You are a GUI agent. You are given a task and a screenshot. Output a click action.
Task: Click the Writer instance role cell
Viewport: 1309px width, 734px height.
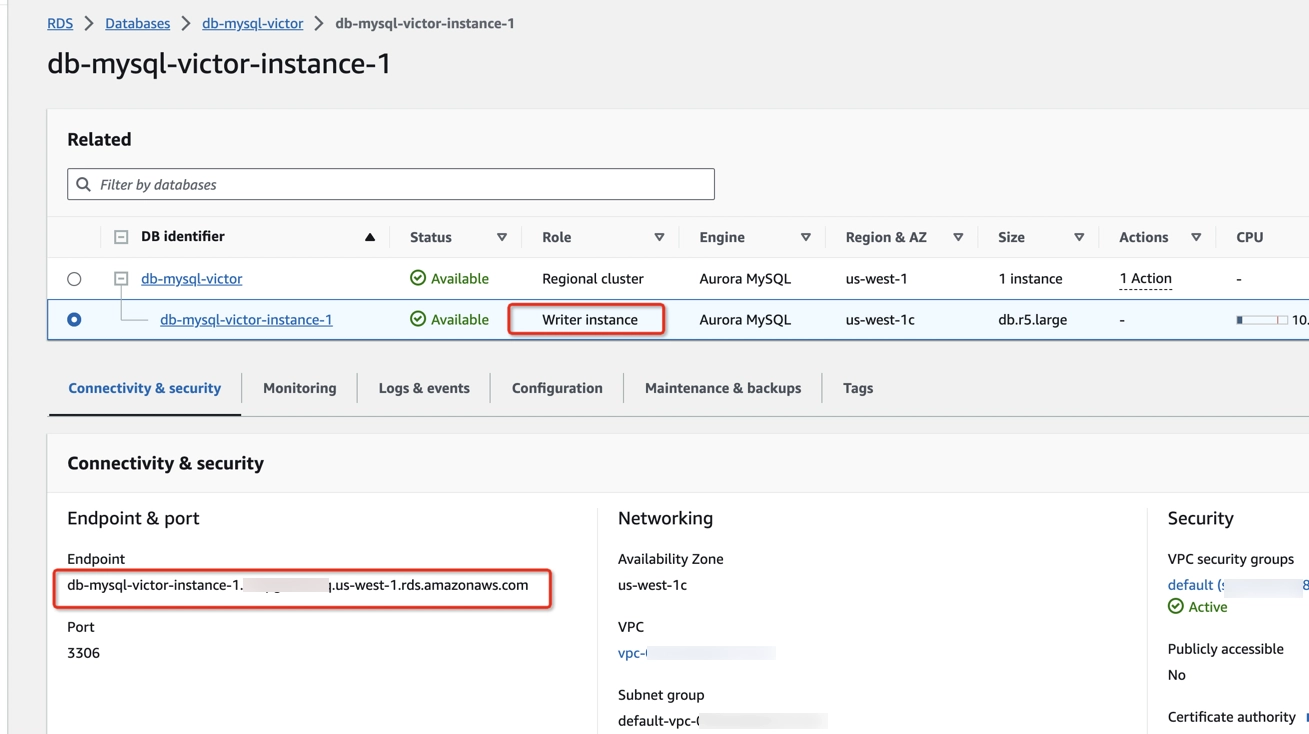pos(590,320)
